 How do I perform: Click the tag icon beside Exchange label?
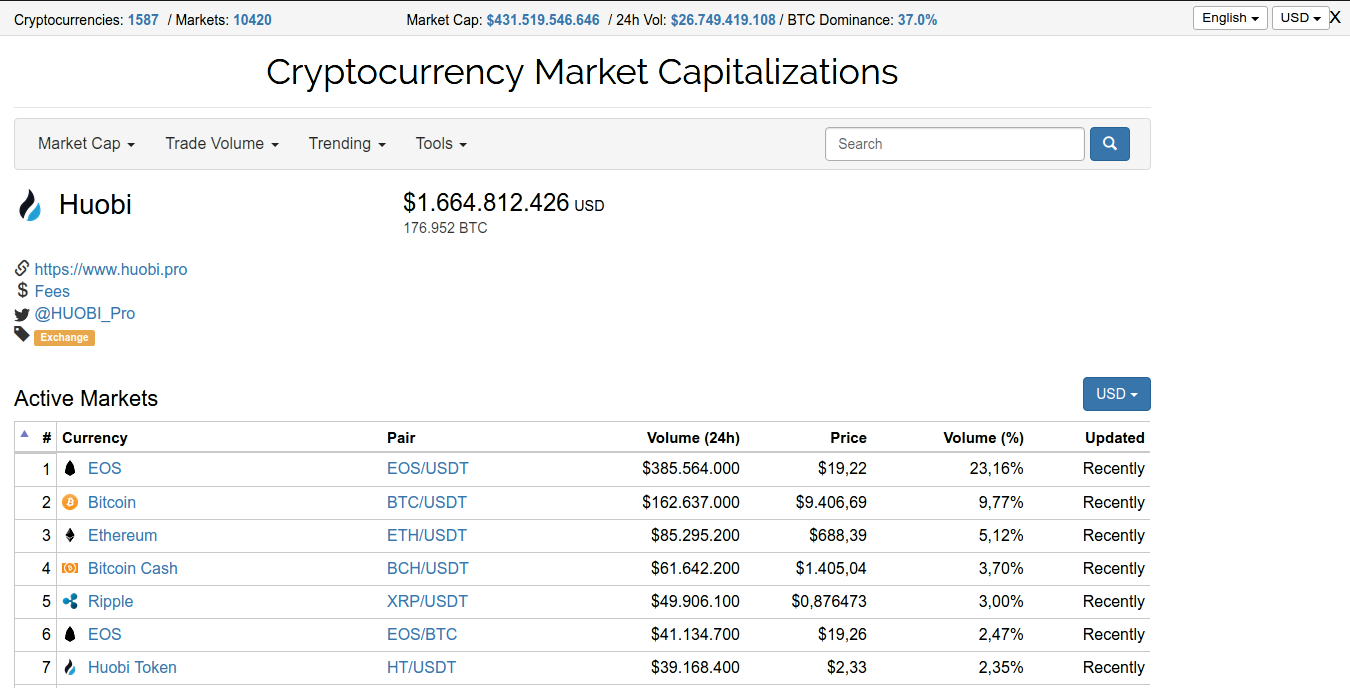(22, 334)
